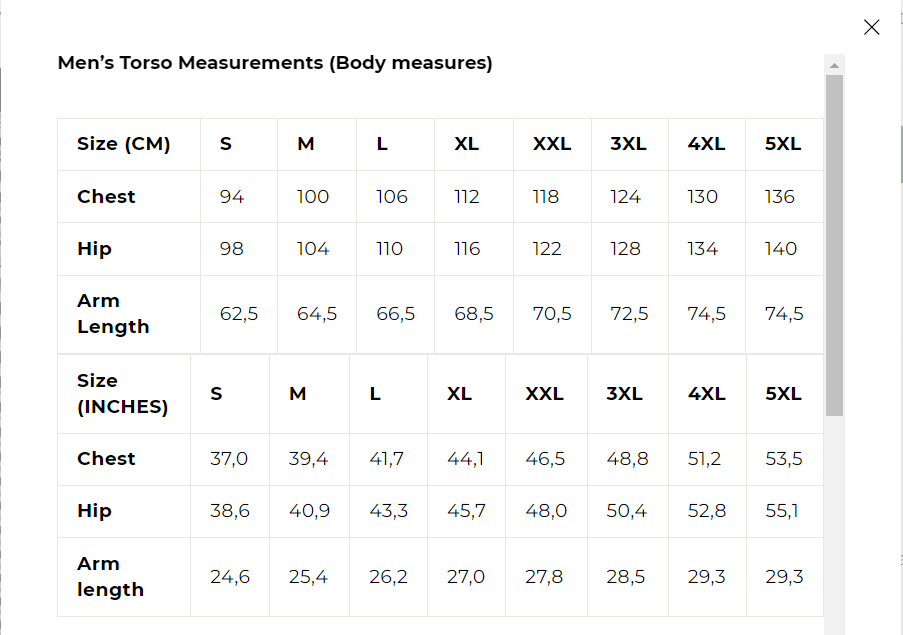Click the chest value 94 for size S

click(232, 197)
